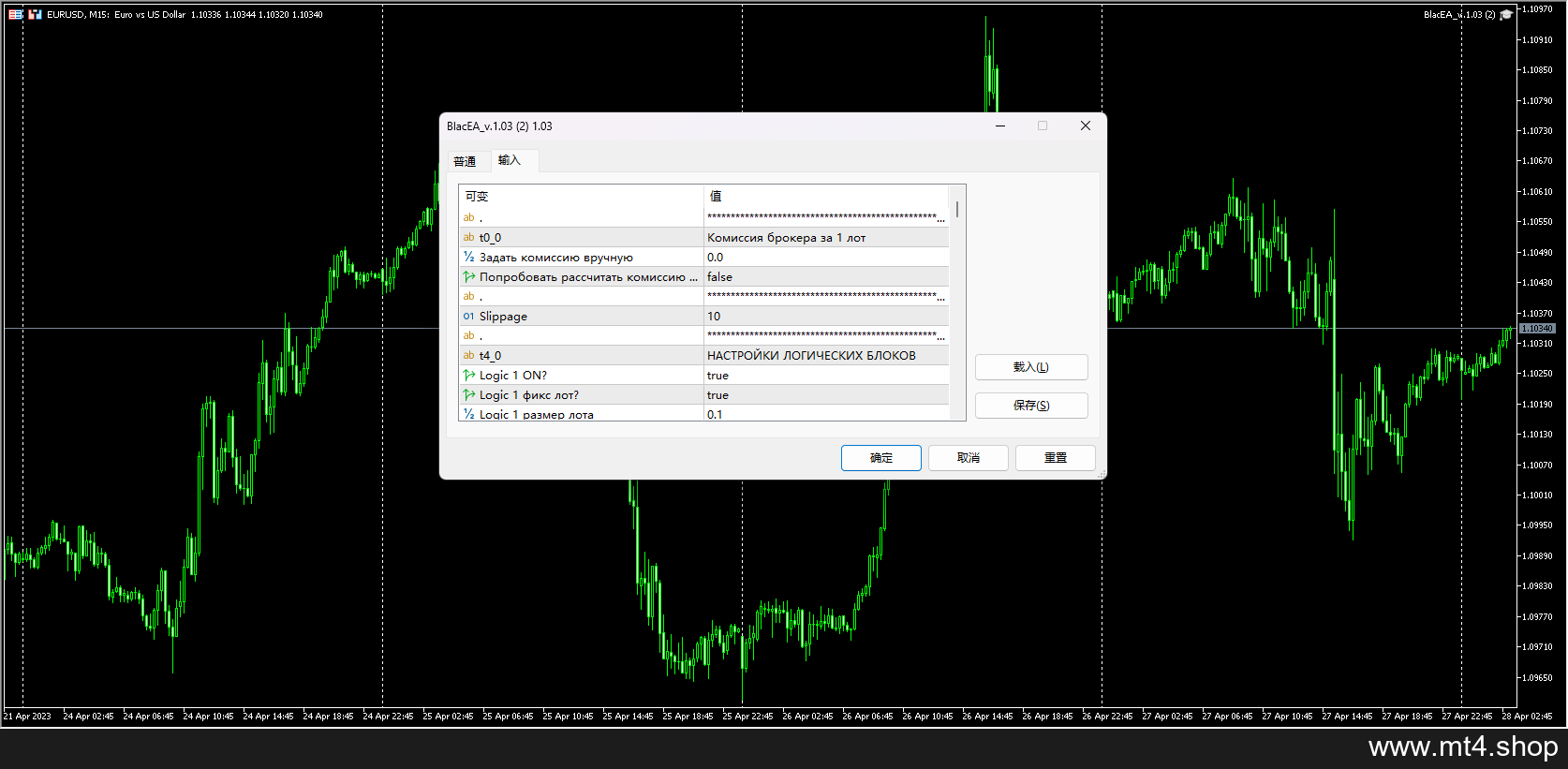1568x769 pixels.
Task: Select the t0_0 parameter name
Action: coord(490,238)
